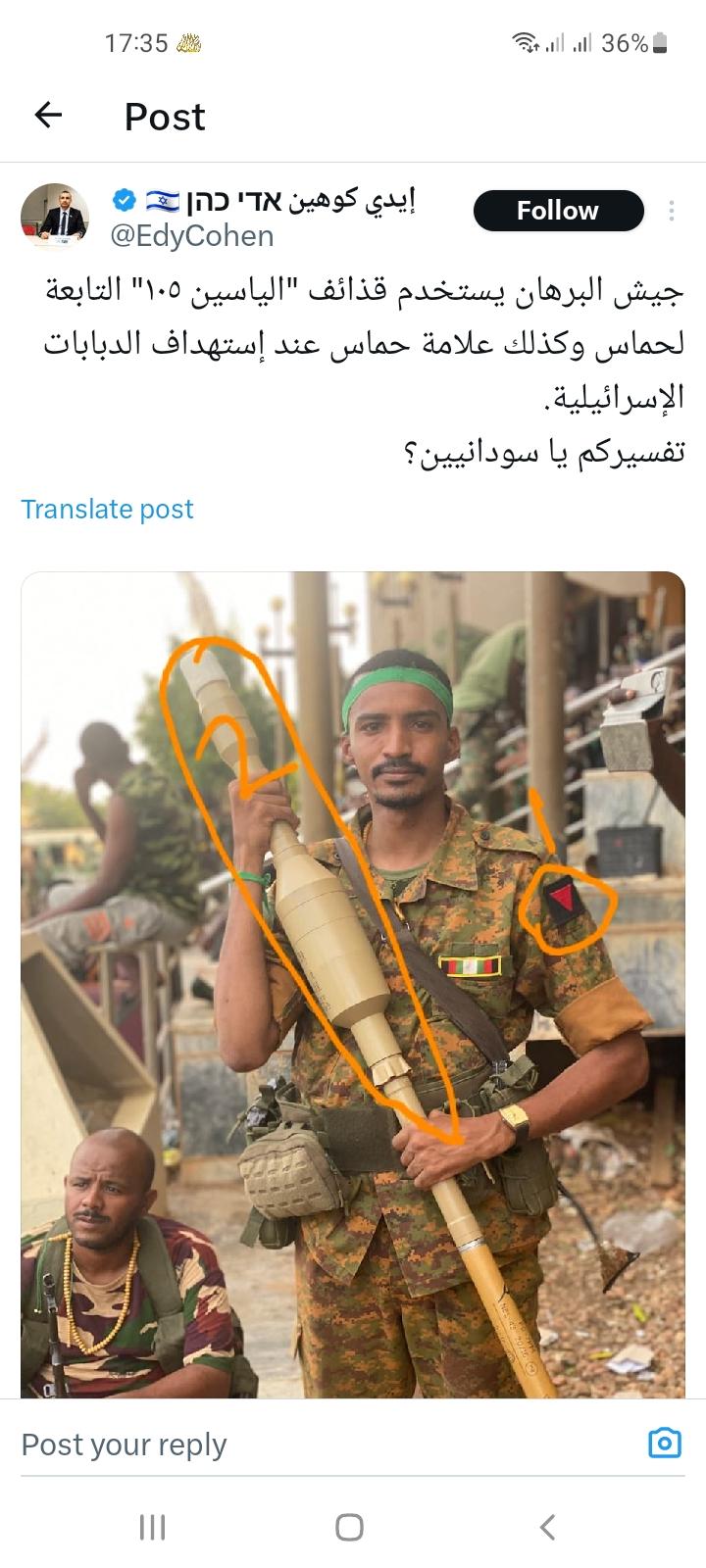Open the three-dot post options menu
706x1568 pixels.
[x=672, y=211]
